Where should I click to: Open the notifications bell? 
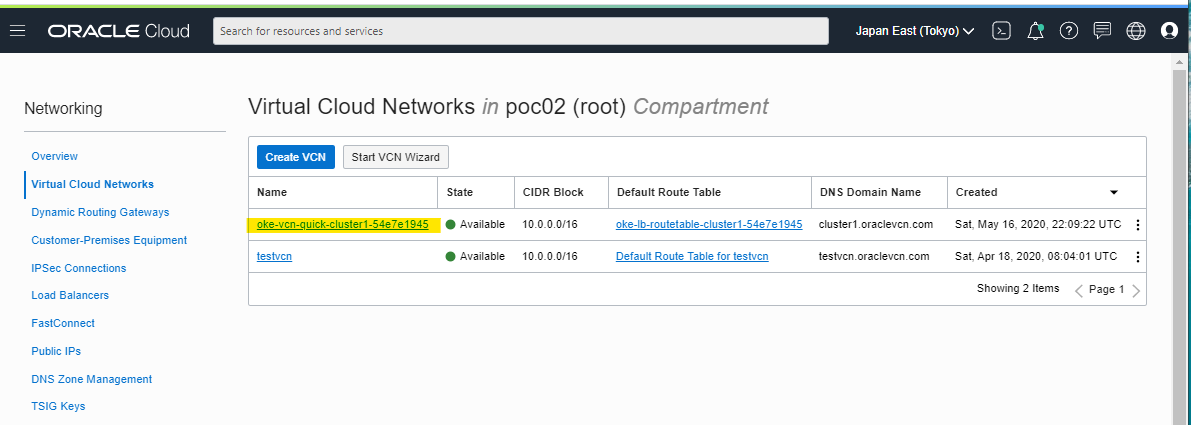pos(1035,31)
